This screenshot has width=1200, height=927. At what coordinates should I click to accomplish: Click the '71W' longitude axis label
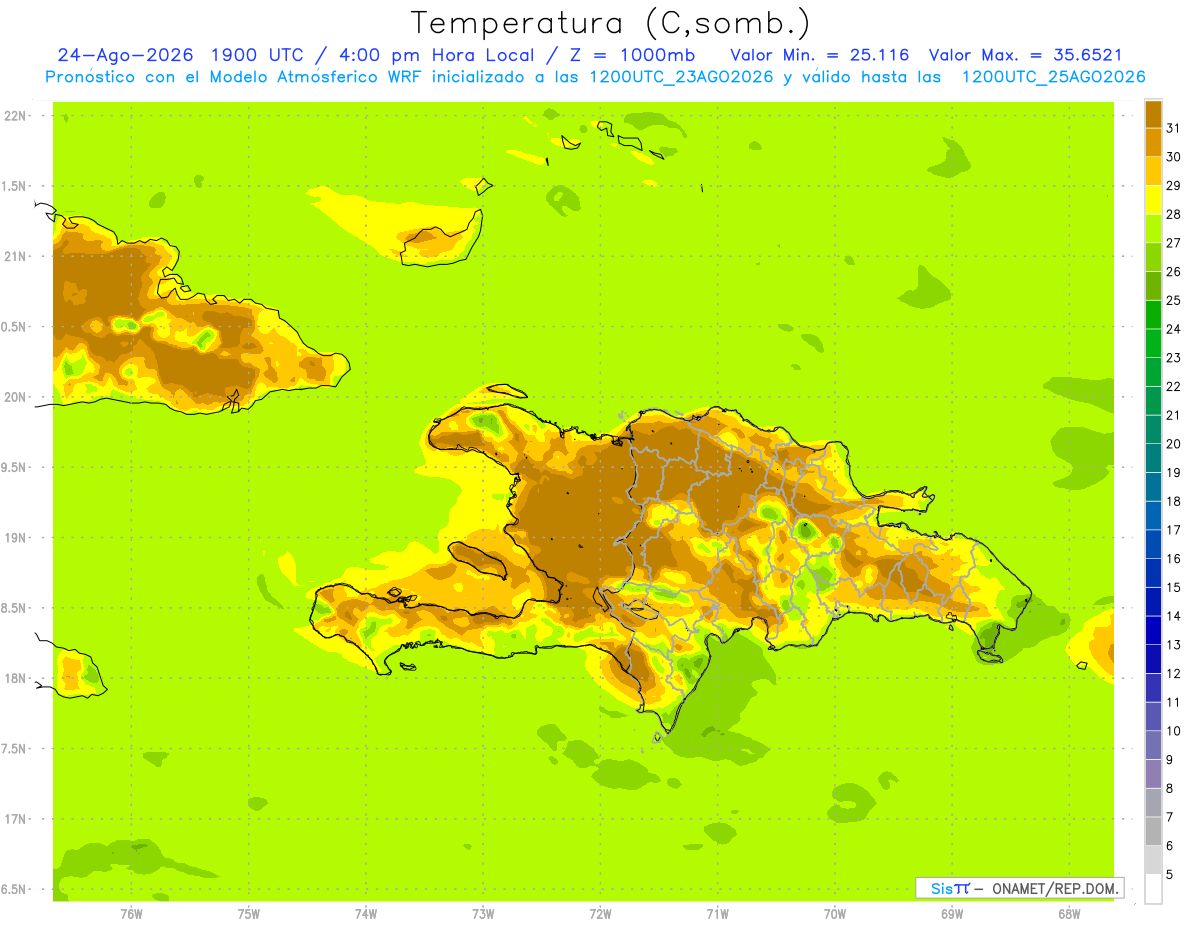pyautogui.click(x=717, y=914)
